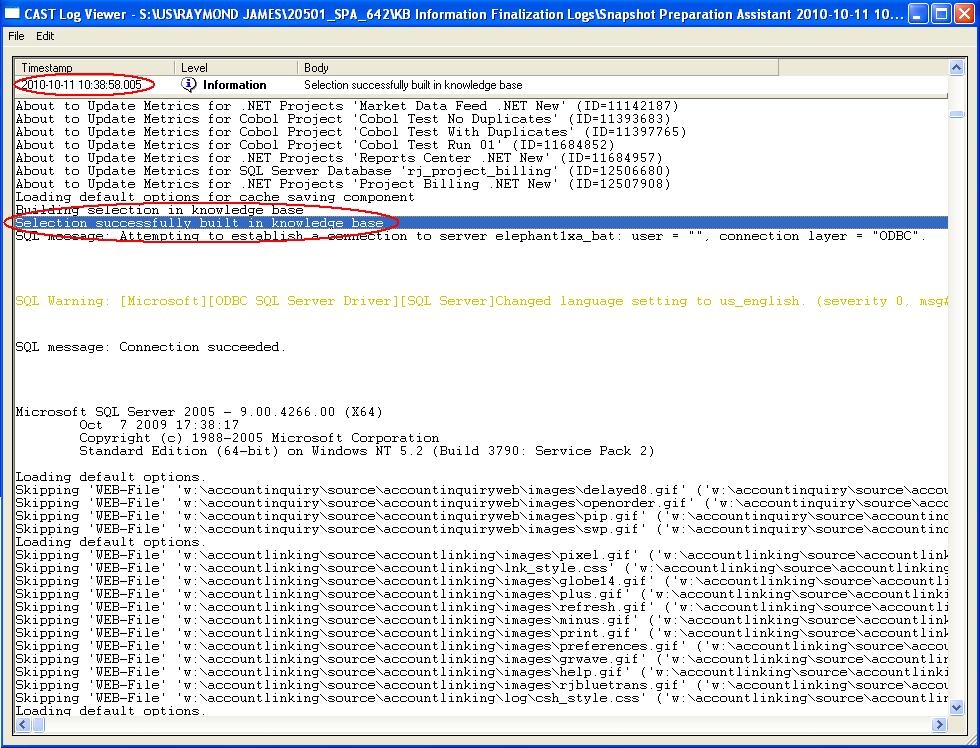Click the Timestamp column header
Viewport: 980px width, 748px height.
click(94, 67)
